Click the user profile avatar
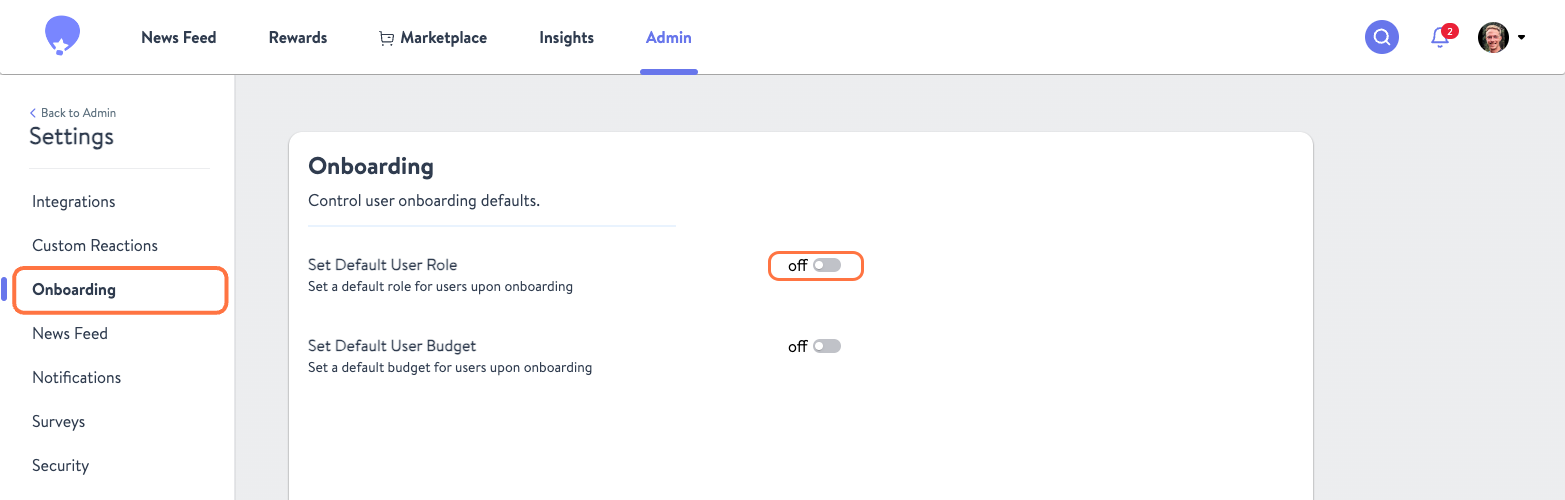The width and height of the screenshot is (1565, 500). click(x=1493, y=38)
